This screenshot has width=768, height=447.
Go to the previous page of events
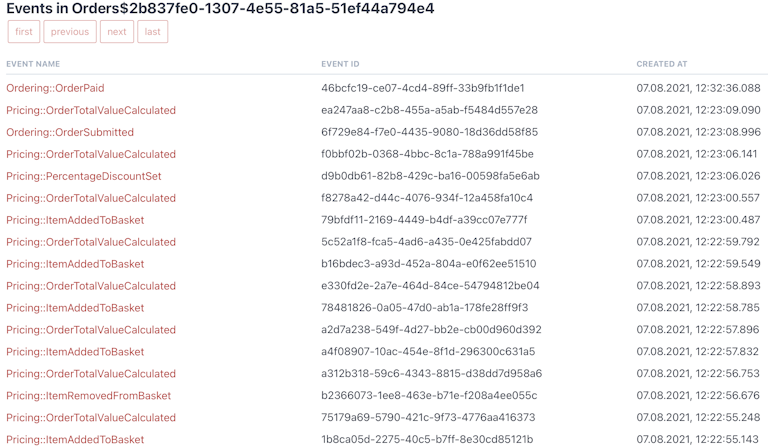(x=70, y=32)
